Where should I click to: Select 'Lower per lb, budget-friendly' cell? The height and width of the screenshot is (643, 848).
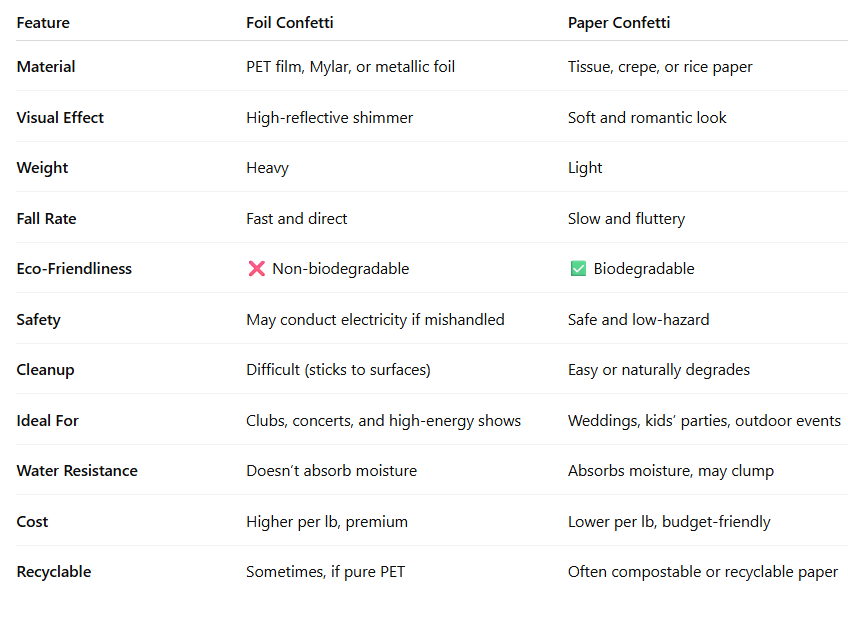pos(669,522)
